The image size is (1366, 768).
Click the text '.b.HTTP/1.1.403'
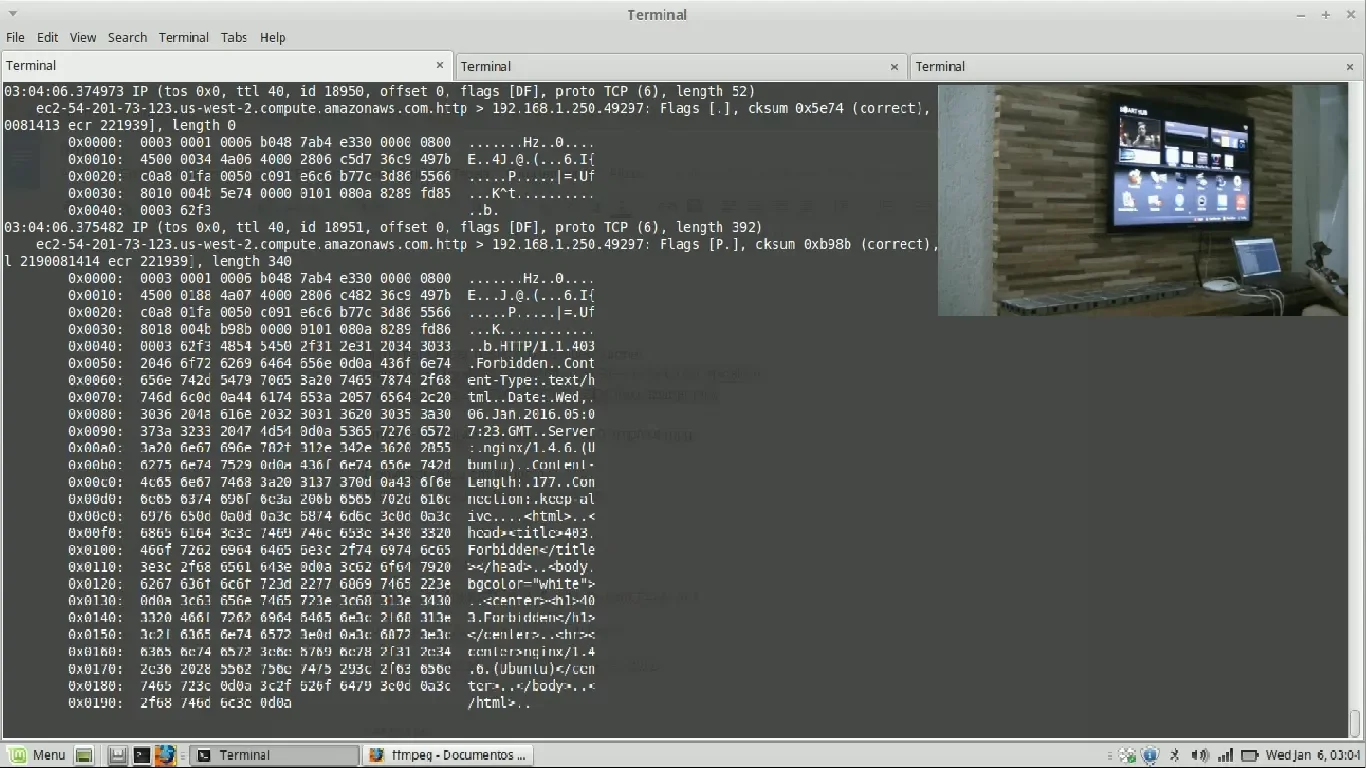tap(531, 346)
